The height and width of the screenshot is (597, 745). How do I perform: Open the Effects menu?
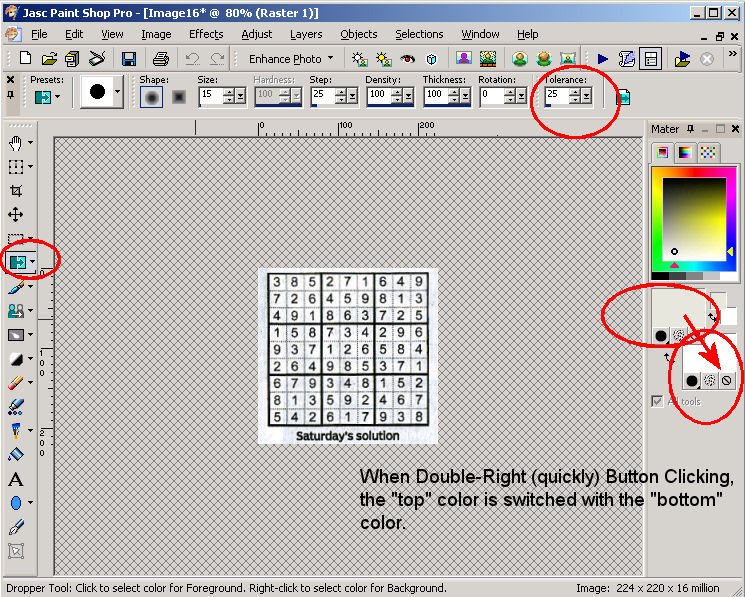point(206,34)
